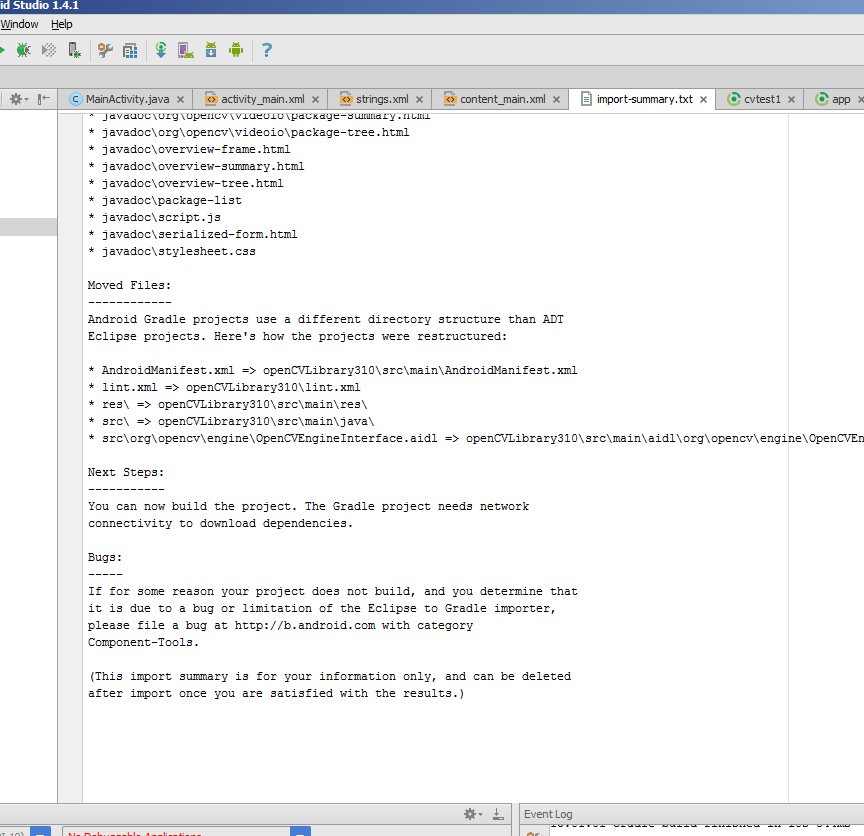Screen dimensions: 864x836
Task: Open the AVD Manager icon
Action: tap(186, 51)
